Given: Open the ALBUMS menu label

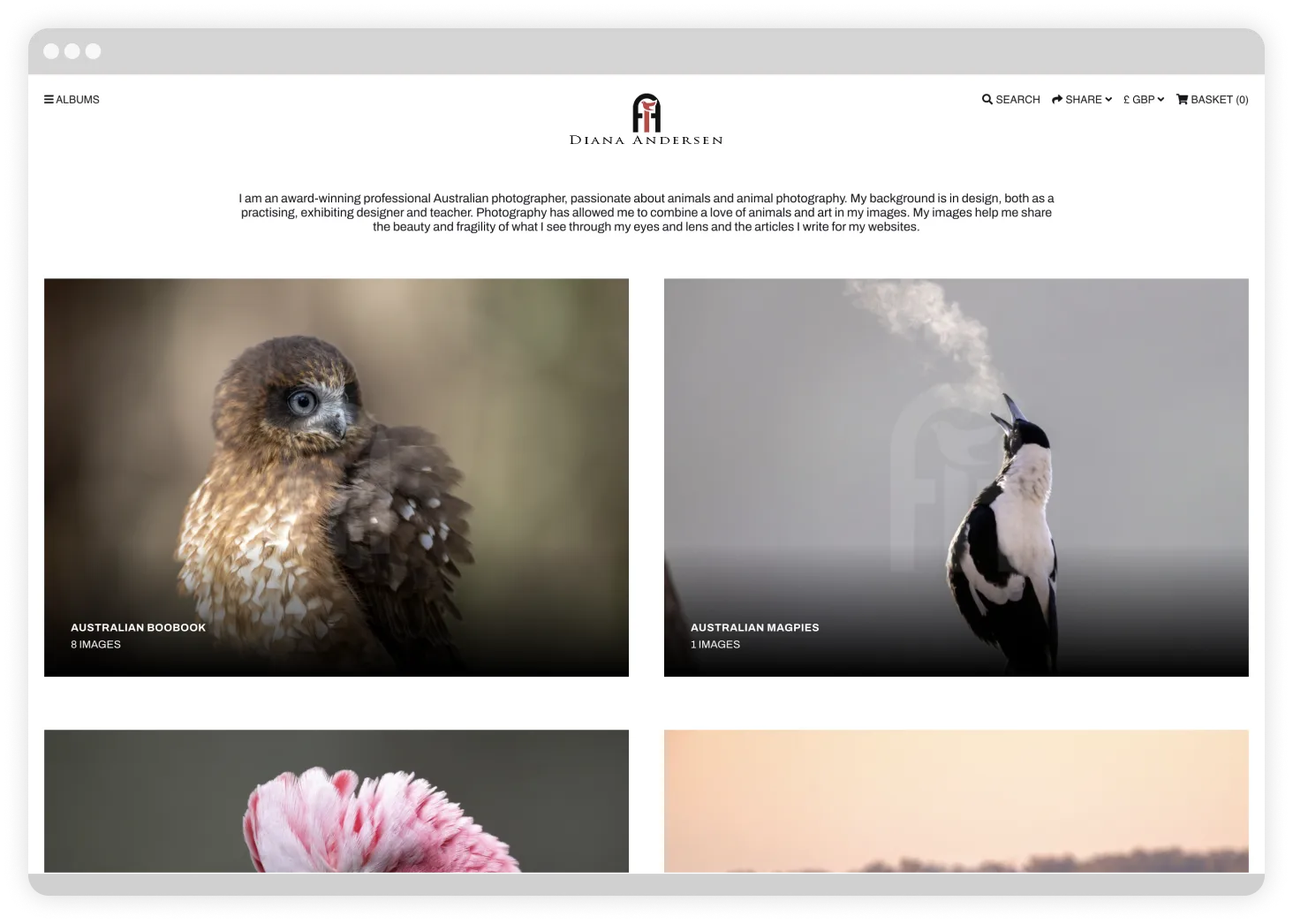Looking at the screenshot, I should pos(78,100).
